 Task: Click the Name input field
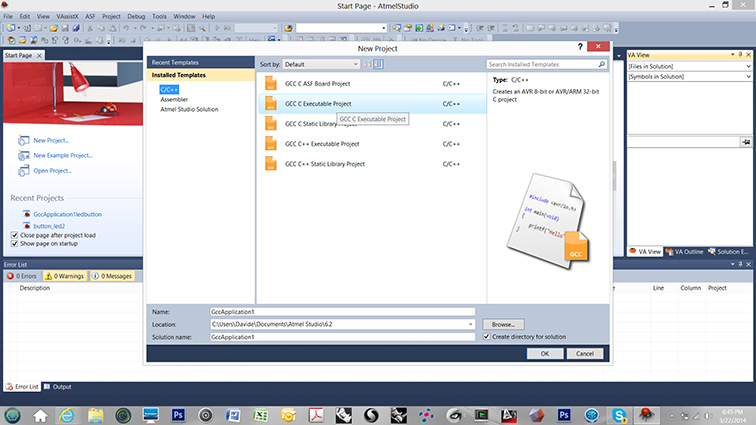point(342,312)
